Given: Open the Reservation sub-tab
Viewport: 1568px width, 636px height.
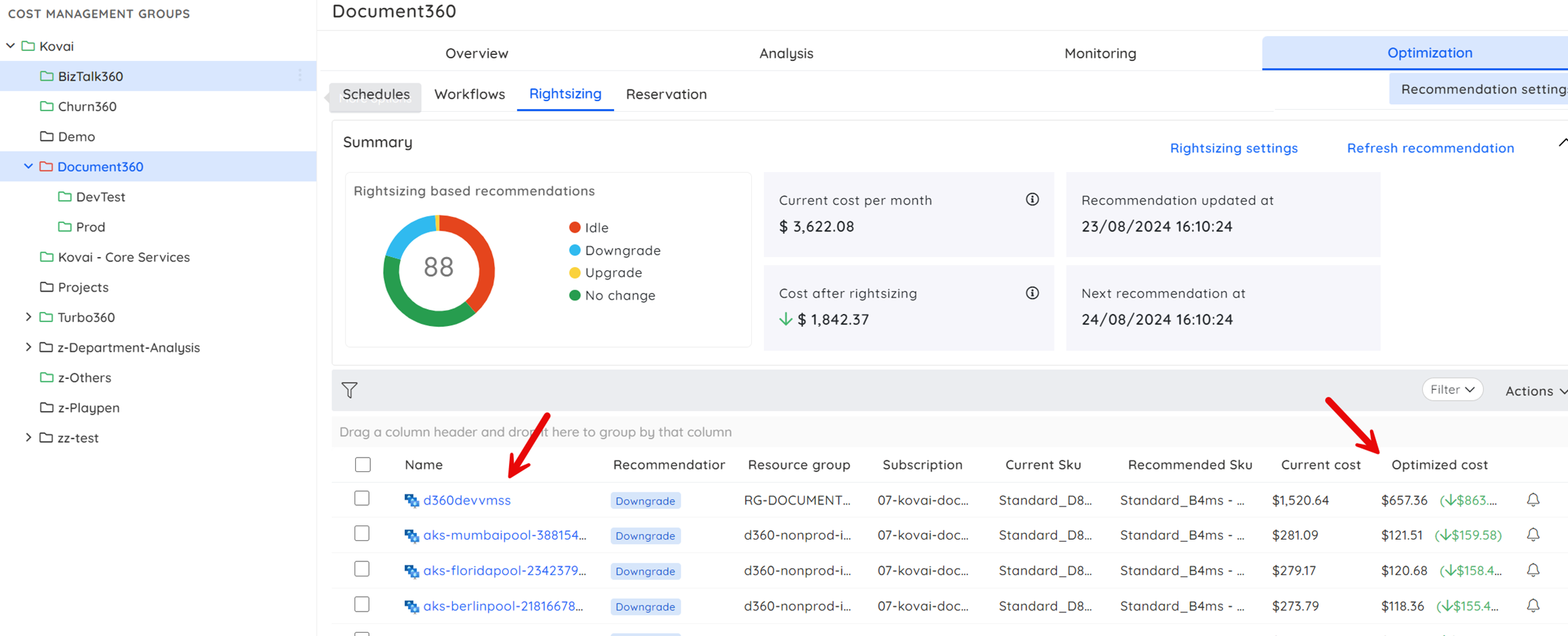Looking at the screenshot, I should [x=666, y=94].
